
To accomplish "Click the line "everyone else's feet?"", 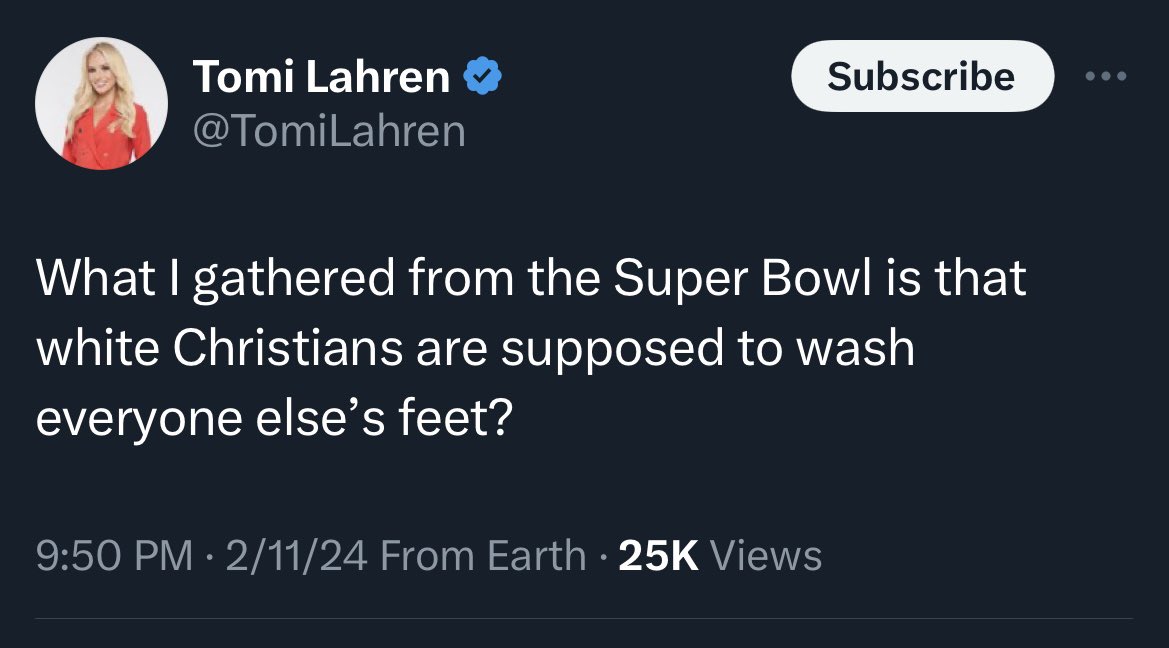I will click(x=273, y=416).
